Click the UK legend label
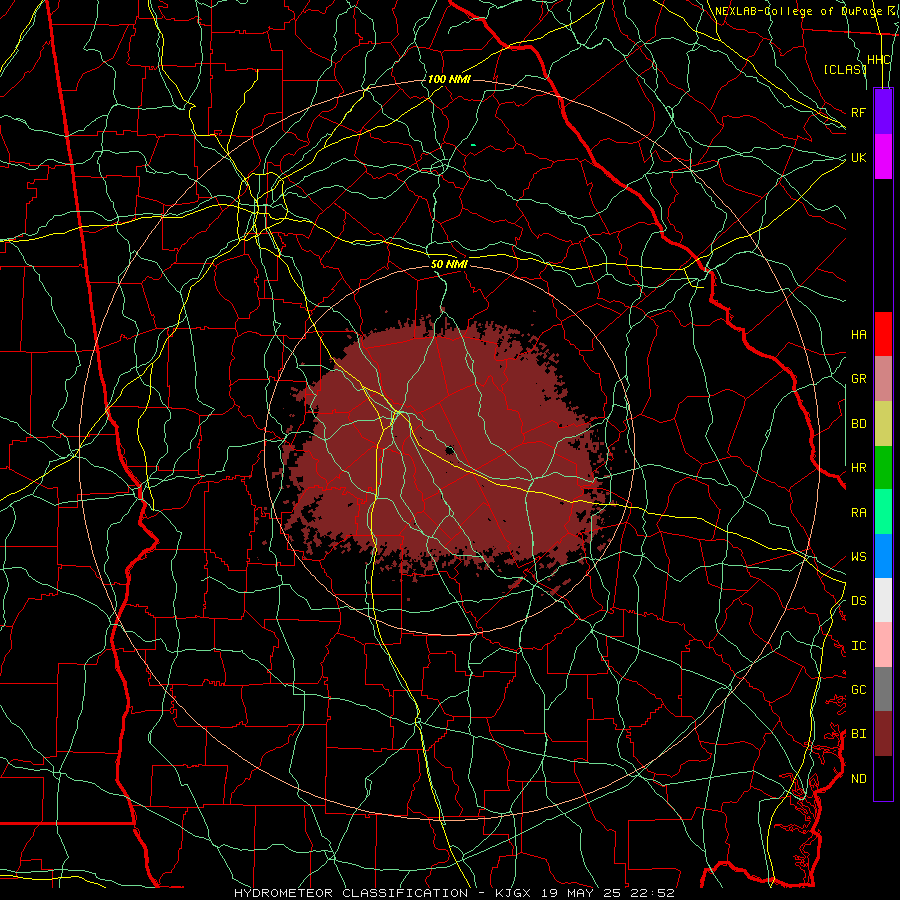 pos(858,157)
